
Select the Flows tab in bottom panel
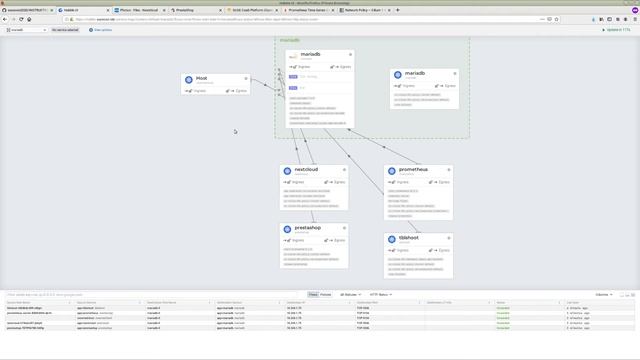click(x=313, y=295)
